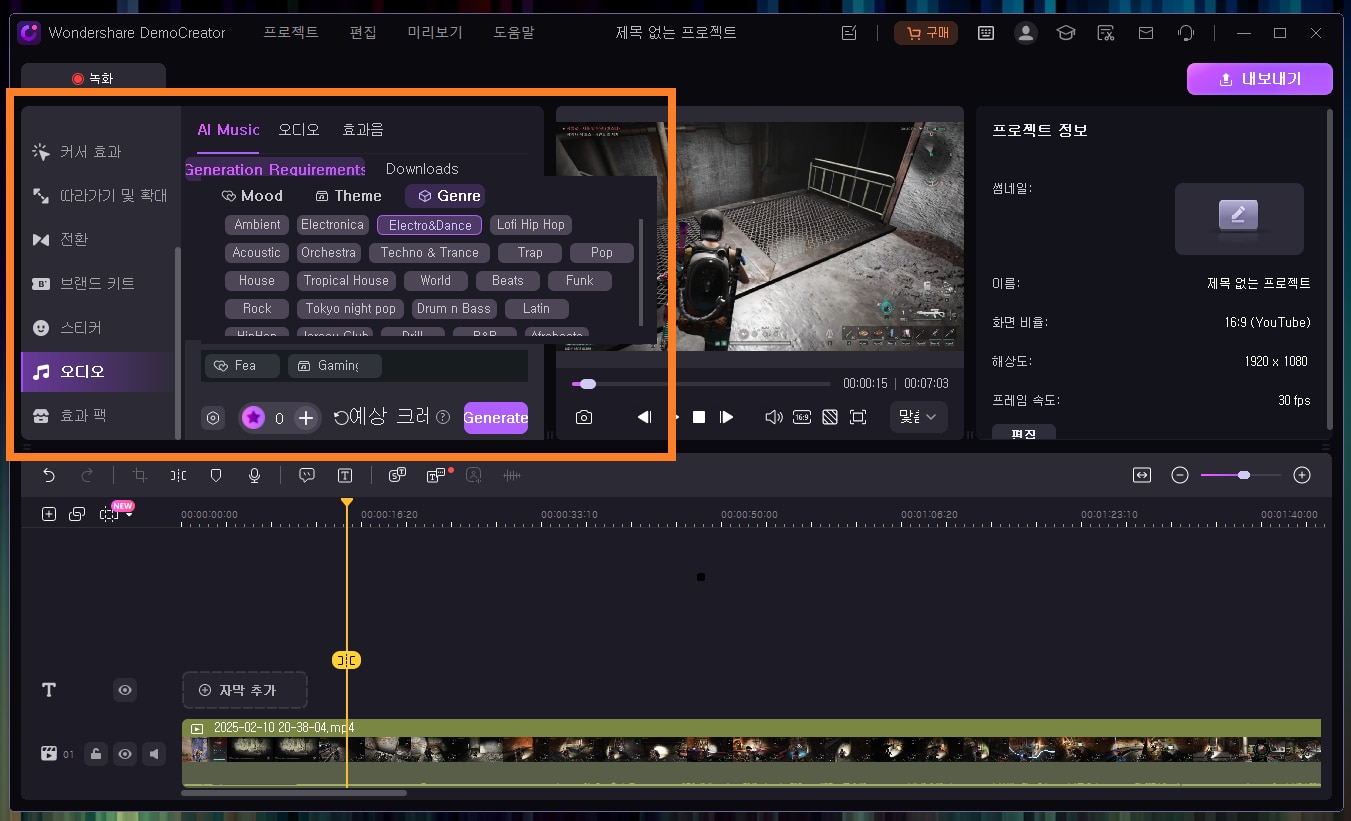Screen dimensions: 1351x821
Task: Change the 16:9 aspect ratio icon
Action: [802, 417]
